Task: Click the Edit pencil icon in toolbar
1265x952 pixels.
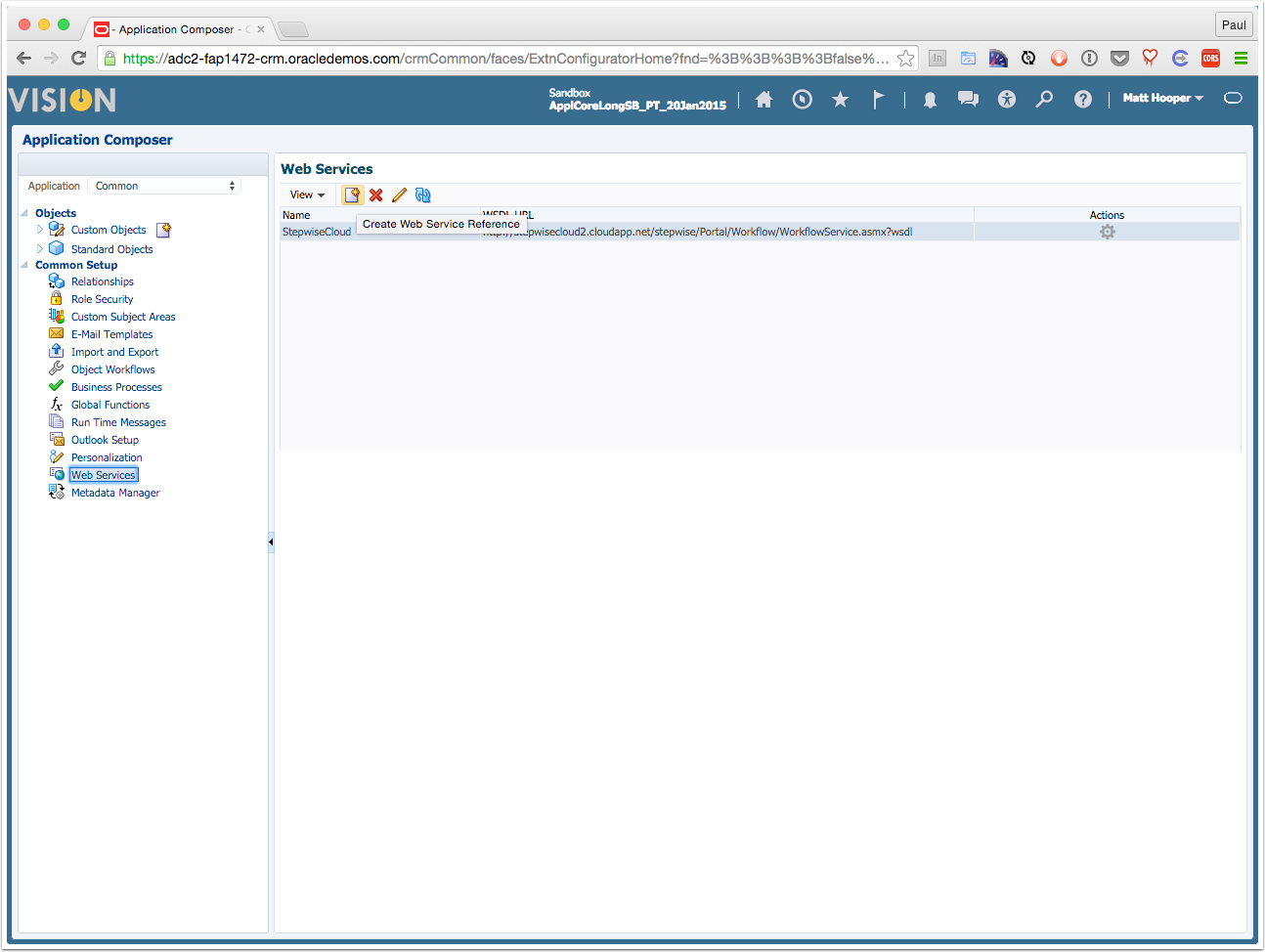Action: coord(399,195)
